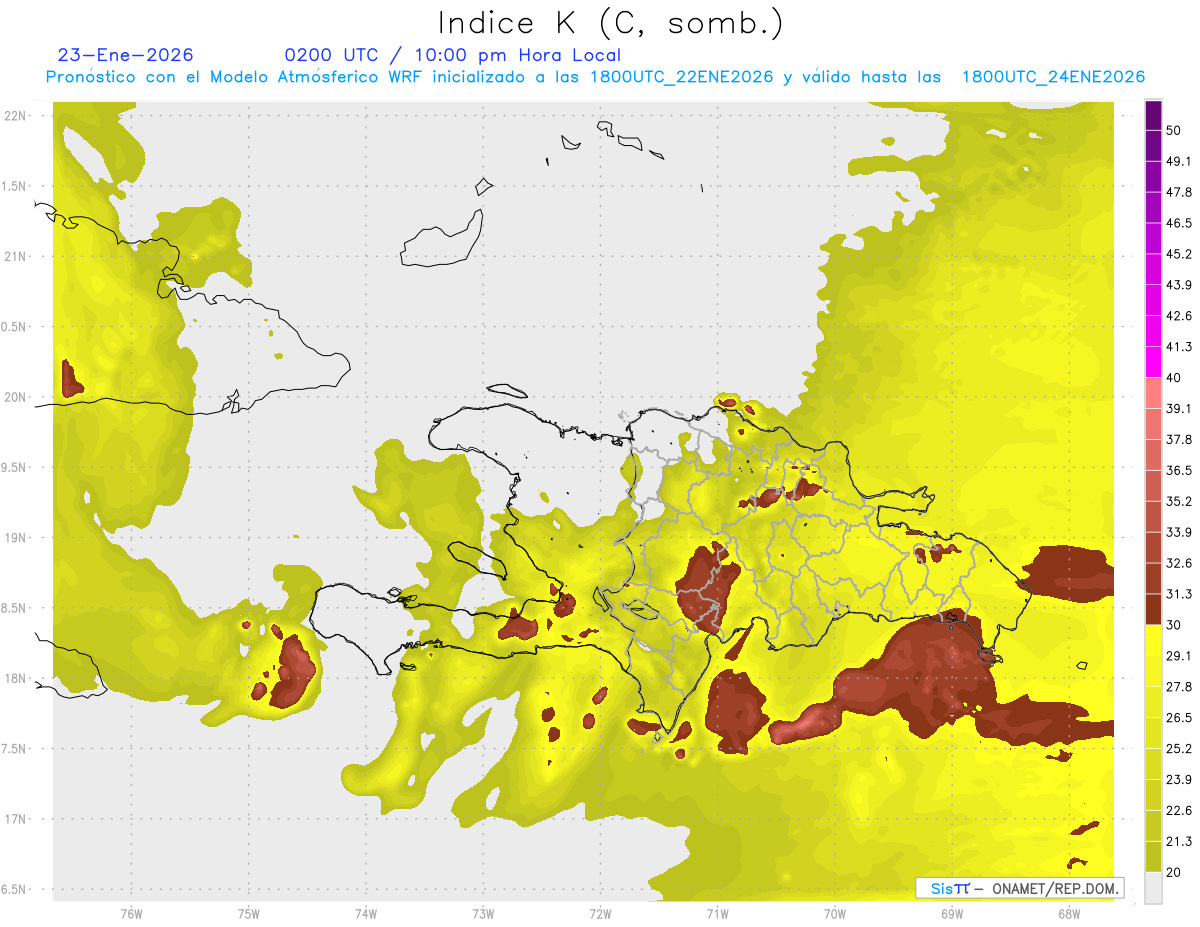The height and width of the screenshot is (927, 1200).
Task: Click the latitude axis label '19N'
Action: pos(16,537)
